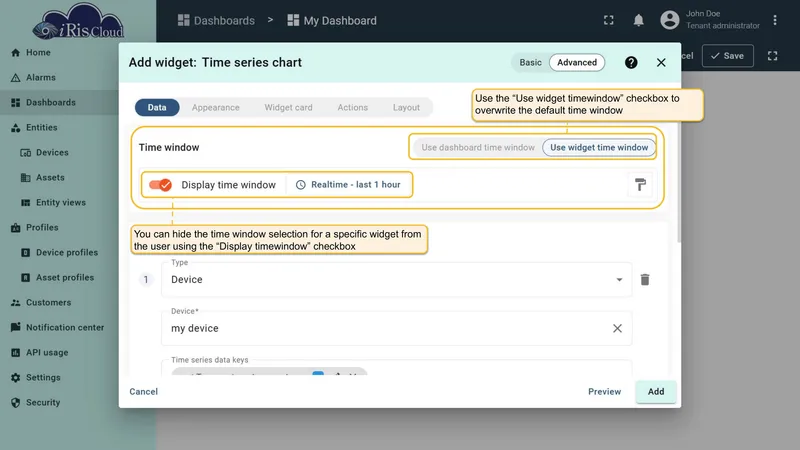This screenshot has height=450, width=800.
Task: Expand the Type Device dropdown
Action: tap(396, 280)
